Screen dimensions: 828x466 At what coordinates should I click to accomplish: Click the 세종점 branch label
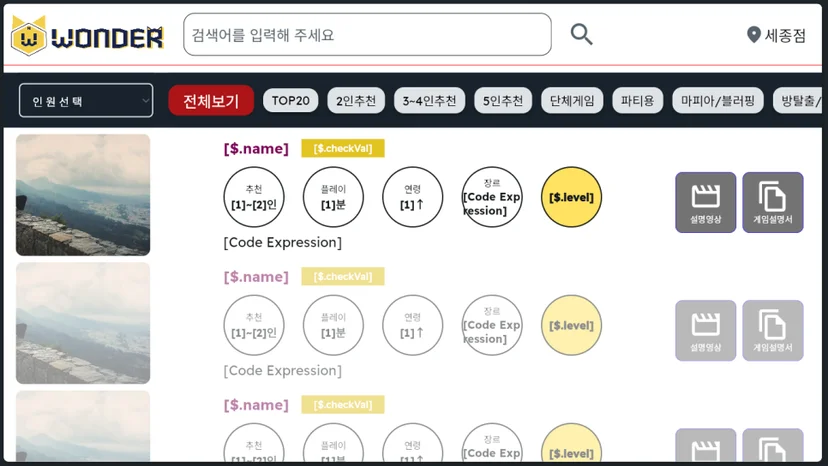point(785,35)
